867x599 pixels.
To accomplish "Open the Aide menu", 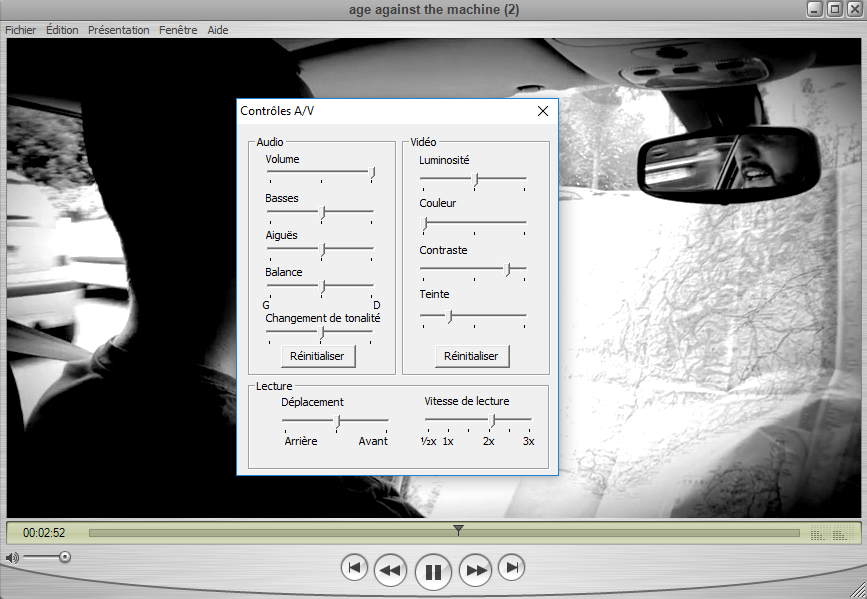I will (218, 30).
